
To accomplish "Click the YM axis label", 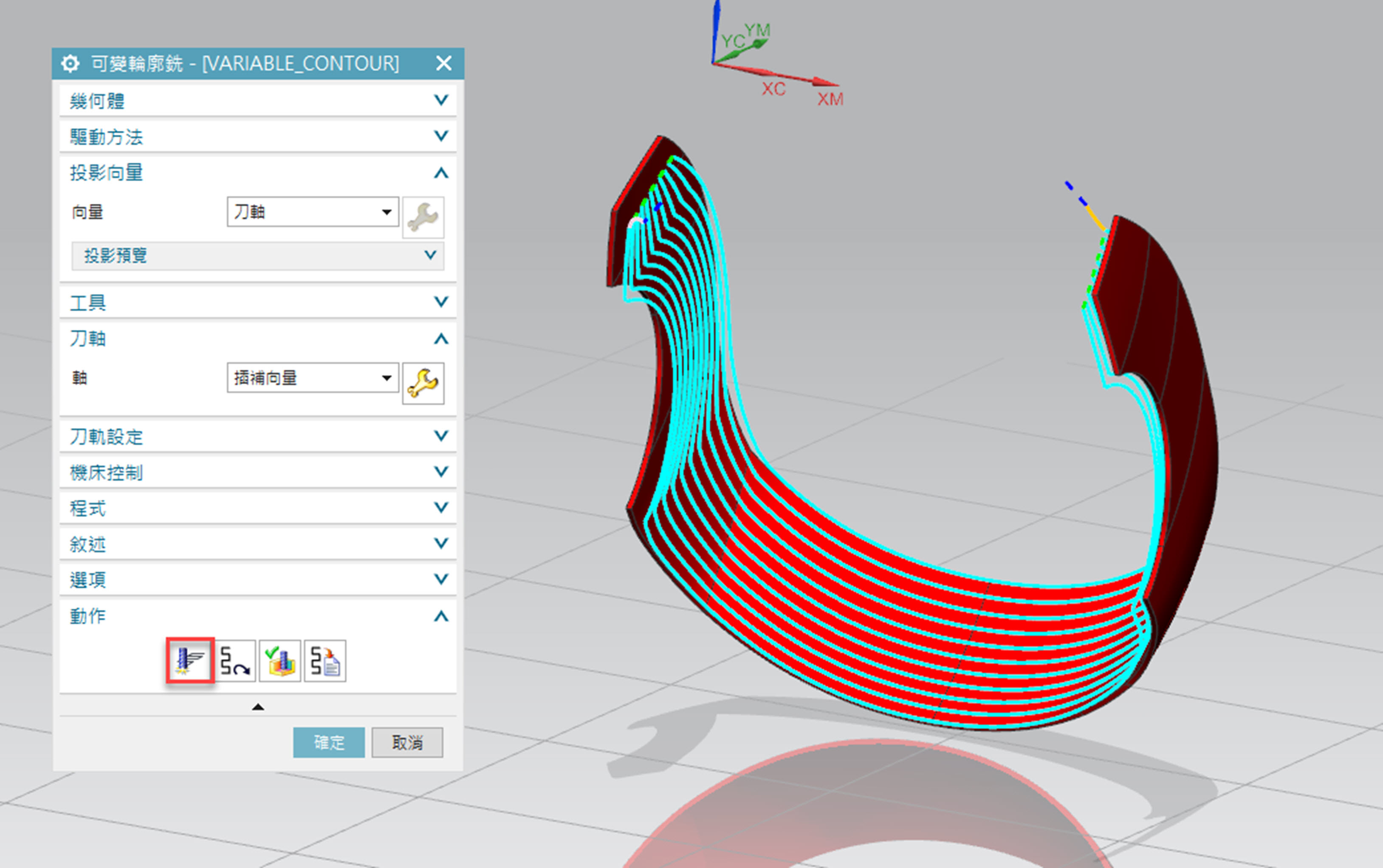I will (757, 30).
